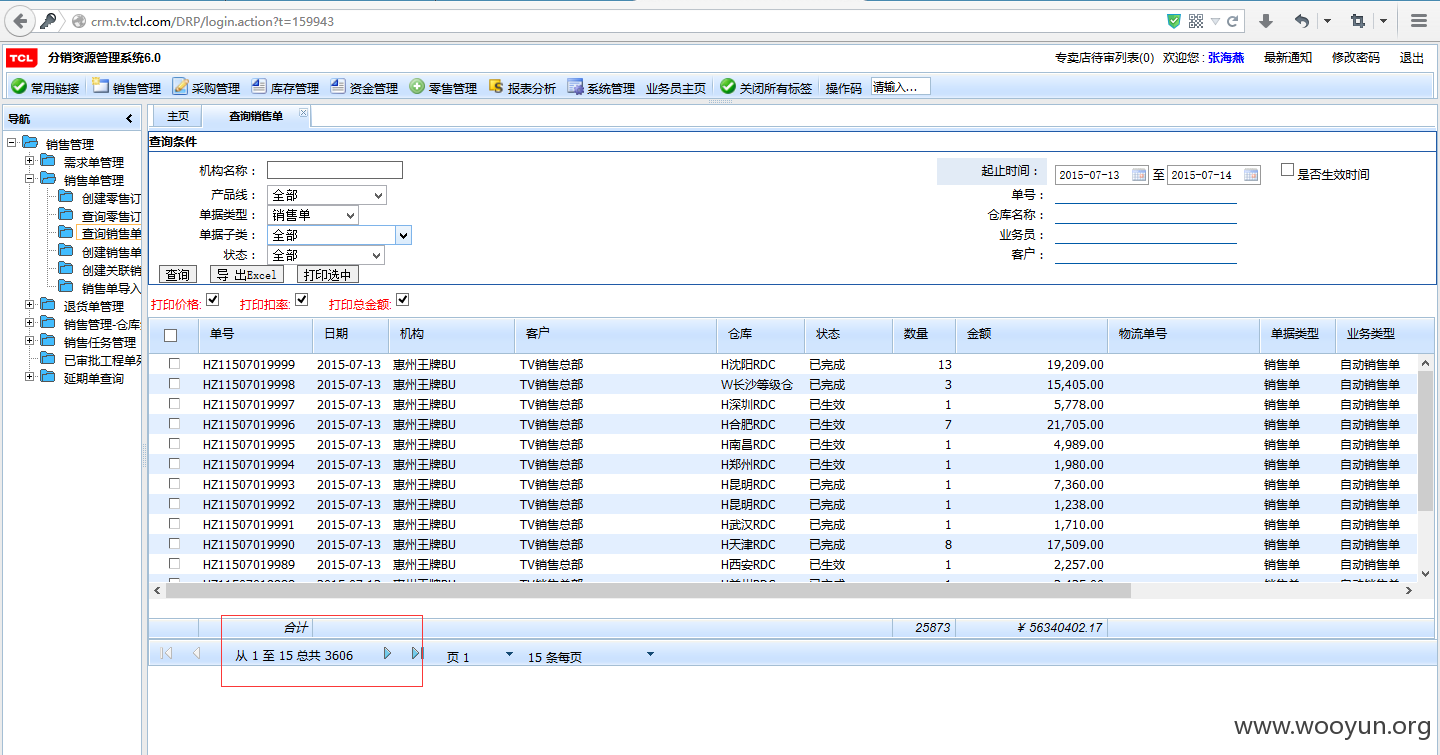Click the browser reload icon
Viewport: 1440px width, 755px height.
click(1233, 21)
